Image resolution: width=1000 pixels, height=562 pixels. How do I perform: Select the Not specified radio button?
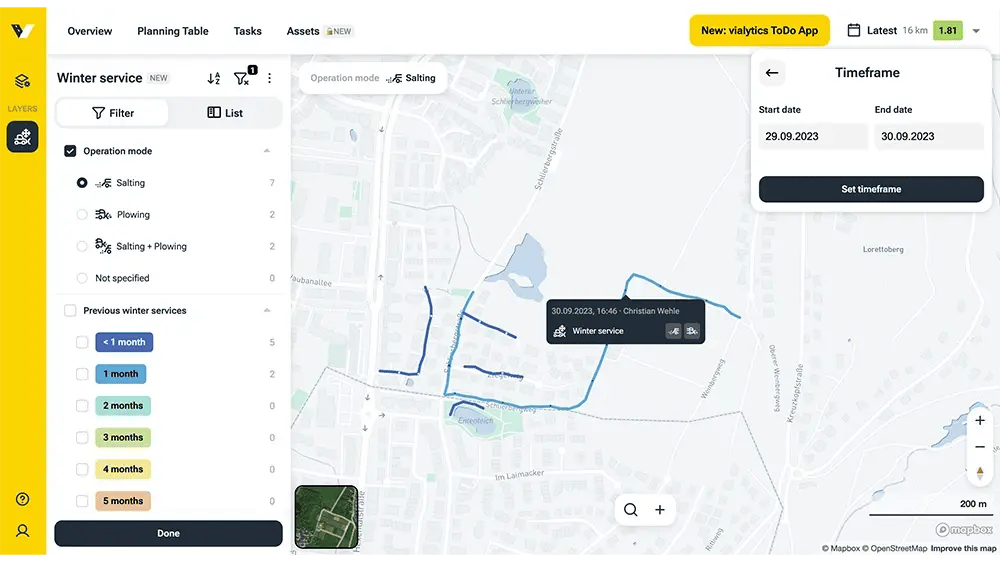pyautogui.click(x=82, y=278)
